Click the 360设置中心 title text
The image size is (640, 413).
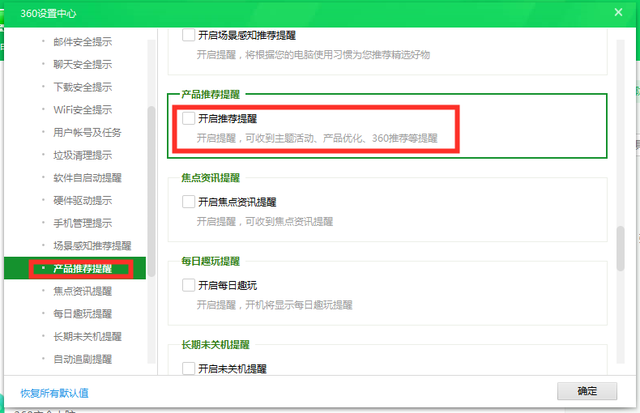[x=48, y=13]
